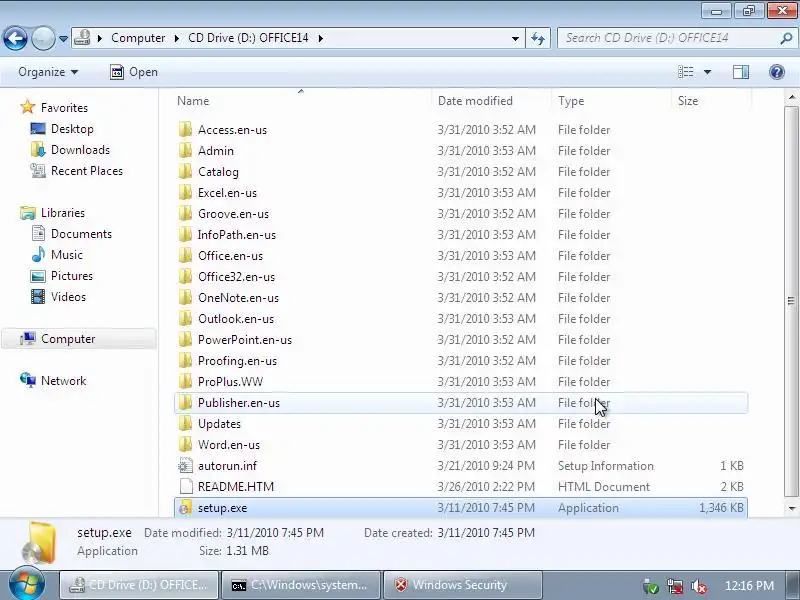Expand arrow after OFFICE14 breadcrumb
The width and height of the screenshot is (800, 600).
(x=320, y=38)
